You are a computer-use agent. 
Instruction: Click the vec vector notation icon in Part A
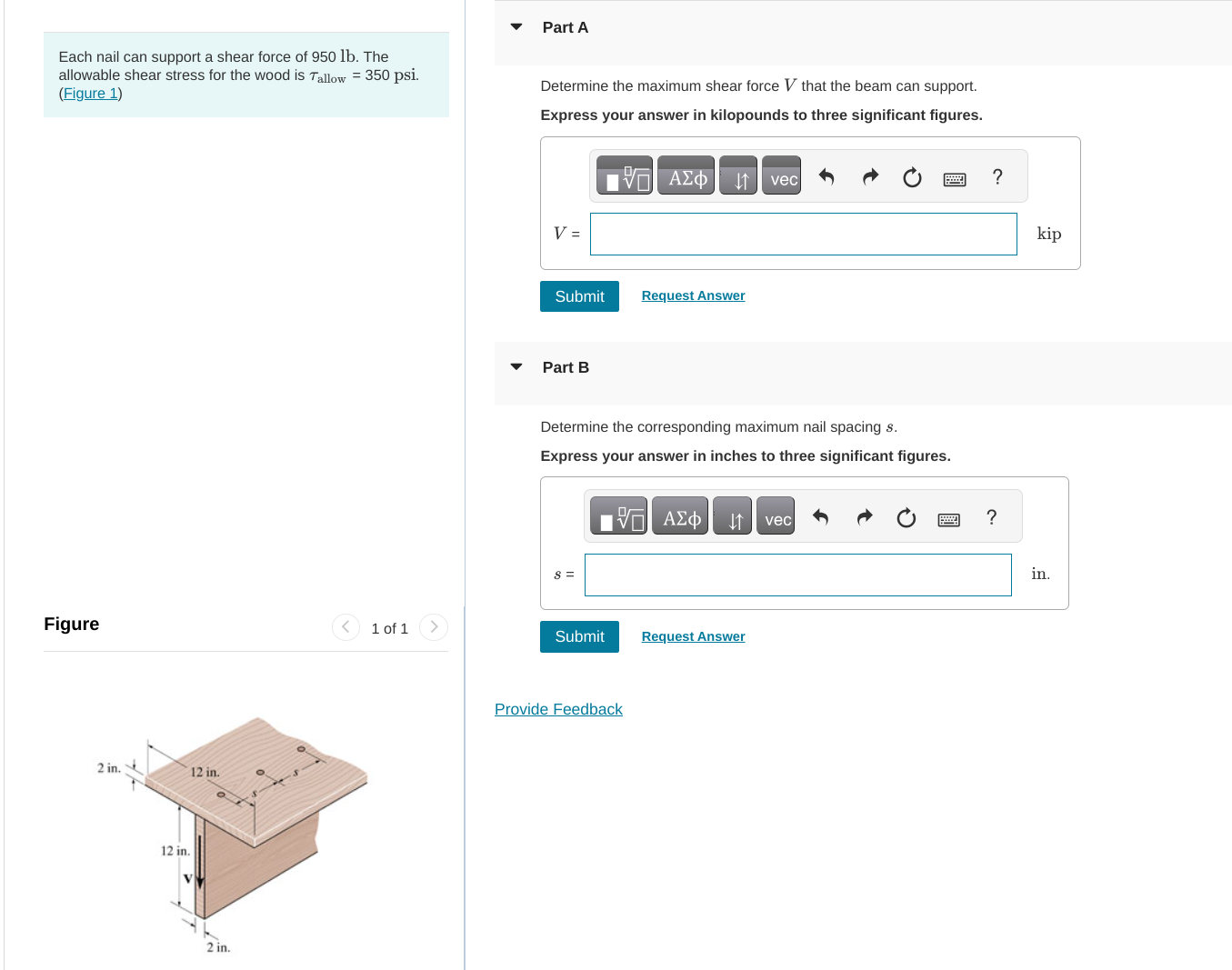pos(781,178)
